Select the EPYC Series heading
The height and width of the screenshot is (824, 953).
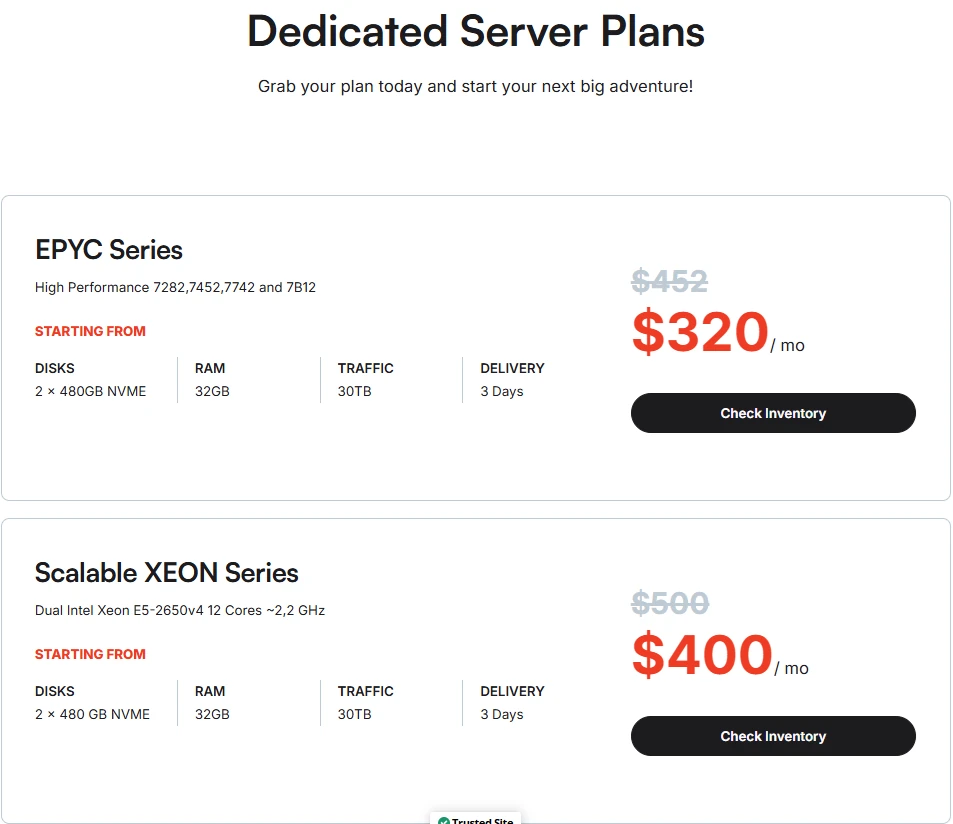pos(109,250)
